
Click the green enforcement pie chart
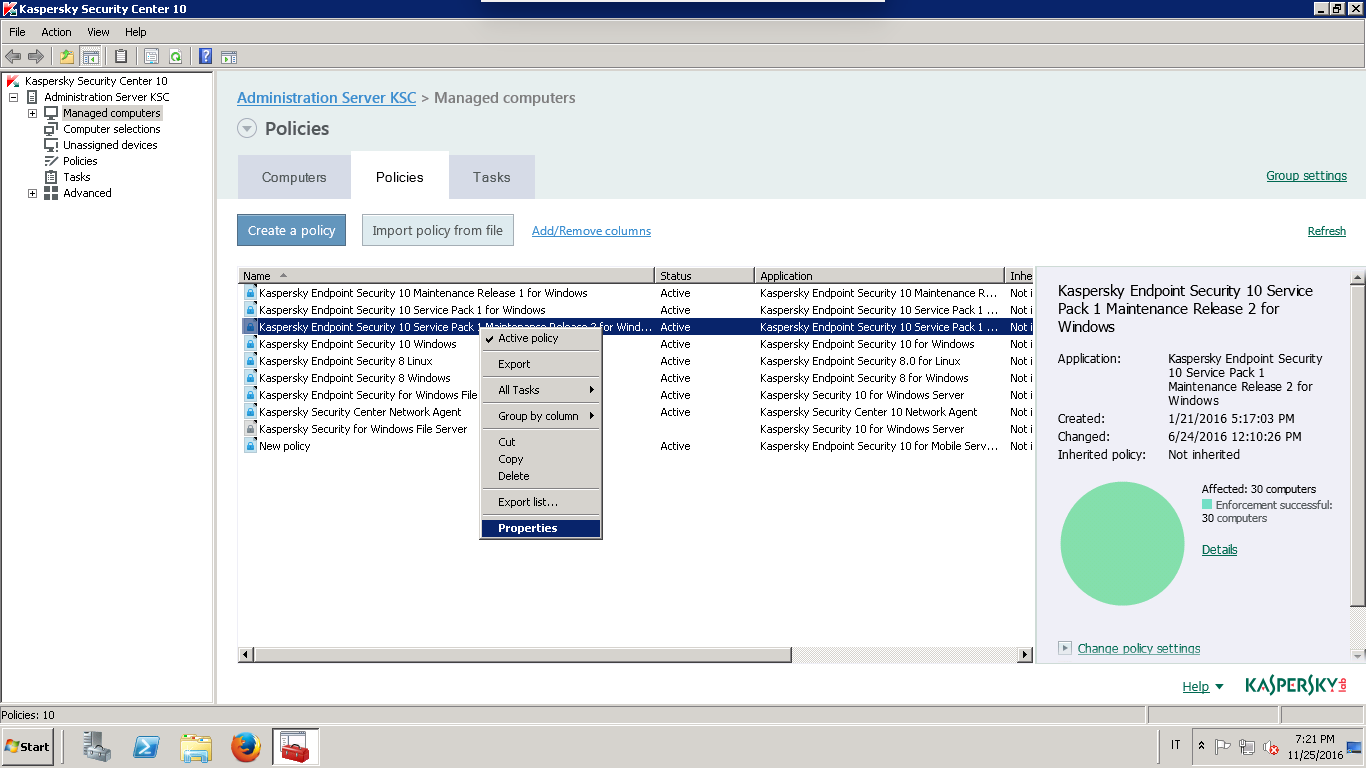point(1122,543)
